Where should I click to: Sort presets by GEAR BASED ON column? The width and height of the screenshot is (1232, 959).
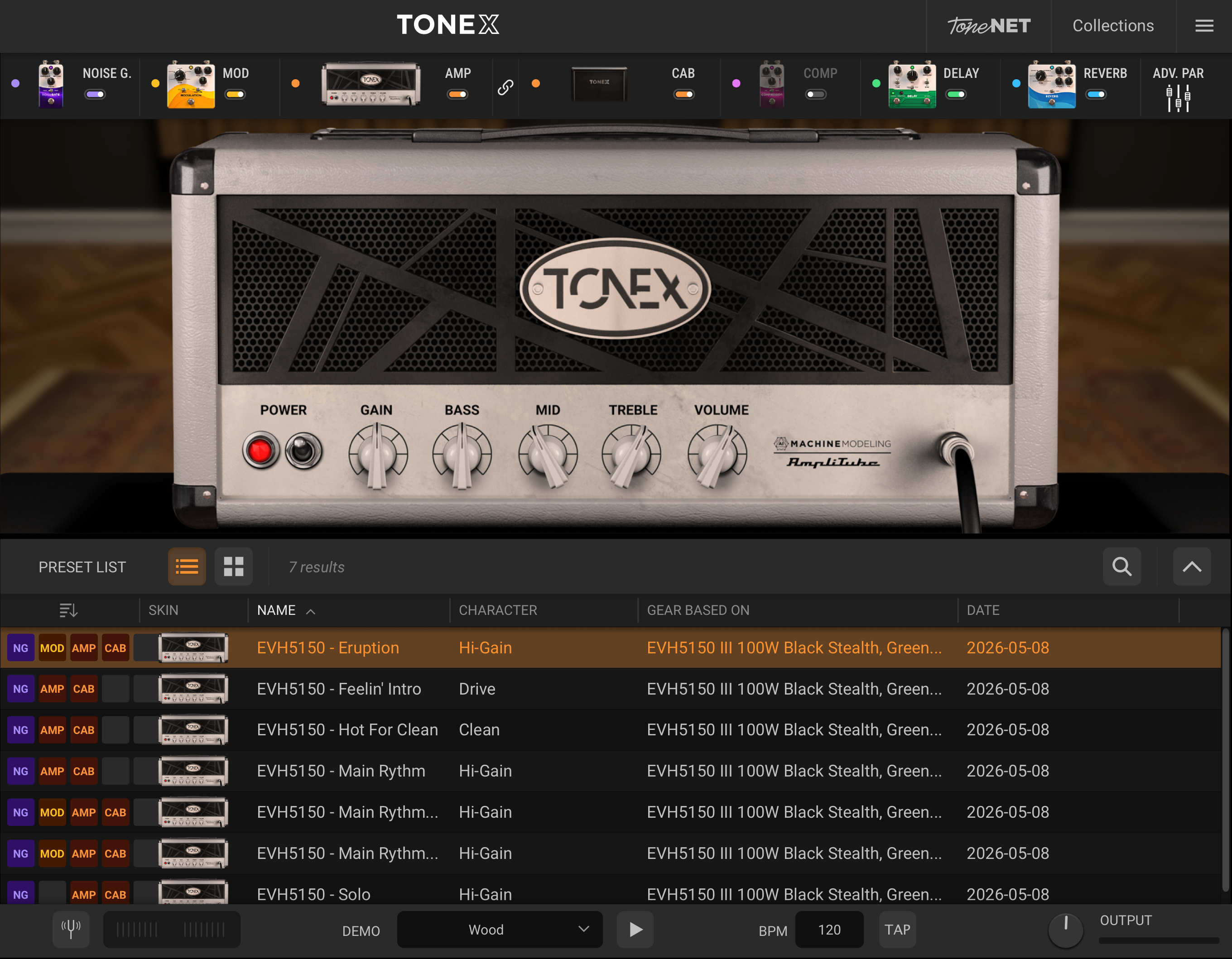698,610
